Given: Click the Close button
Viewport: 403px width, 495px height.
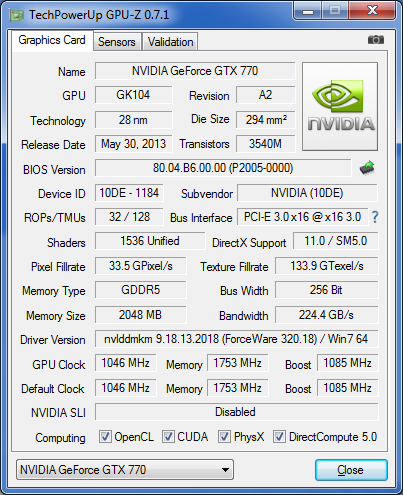Looking at the screenshot, I should [351, 470].
